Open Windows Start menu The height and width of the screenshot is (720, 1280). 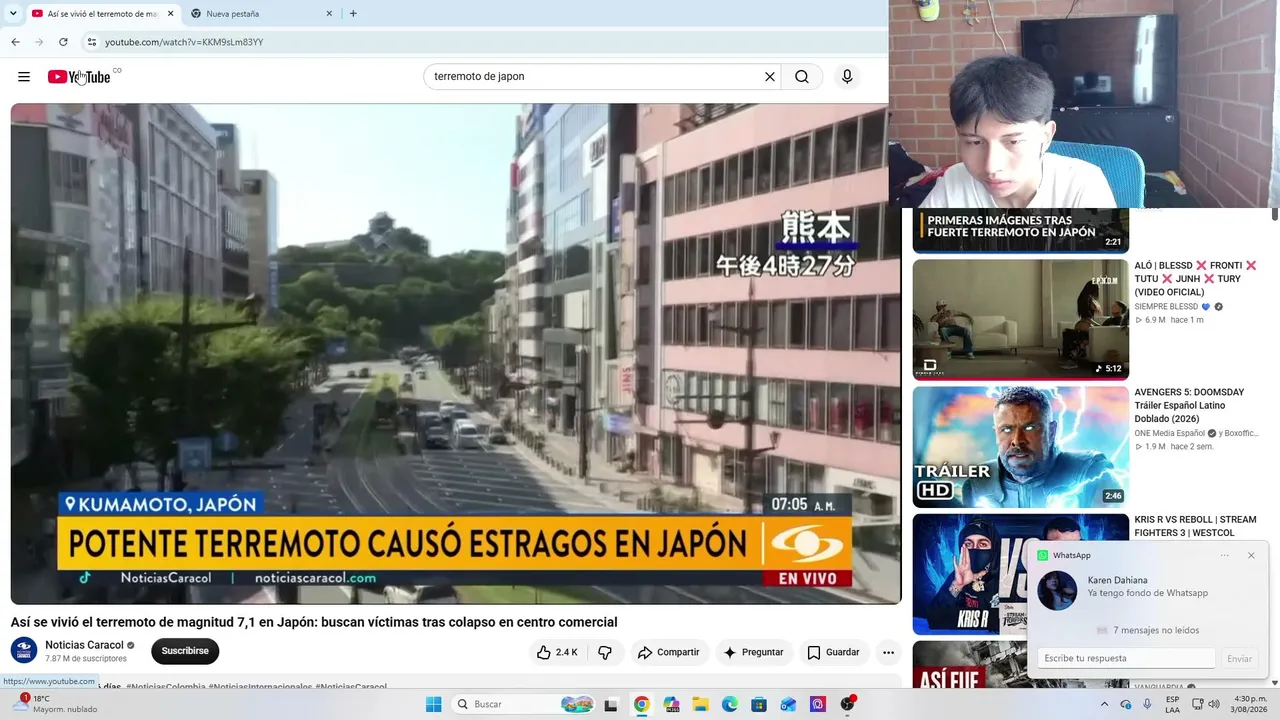(433, 704)
